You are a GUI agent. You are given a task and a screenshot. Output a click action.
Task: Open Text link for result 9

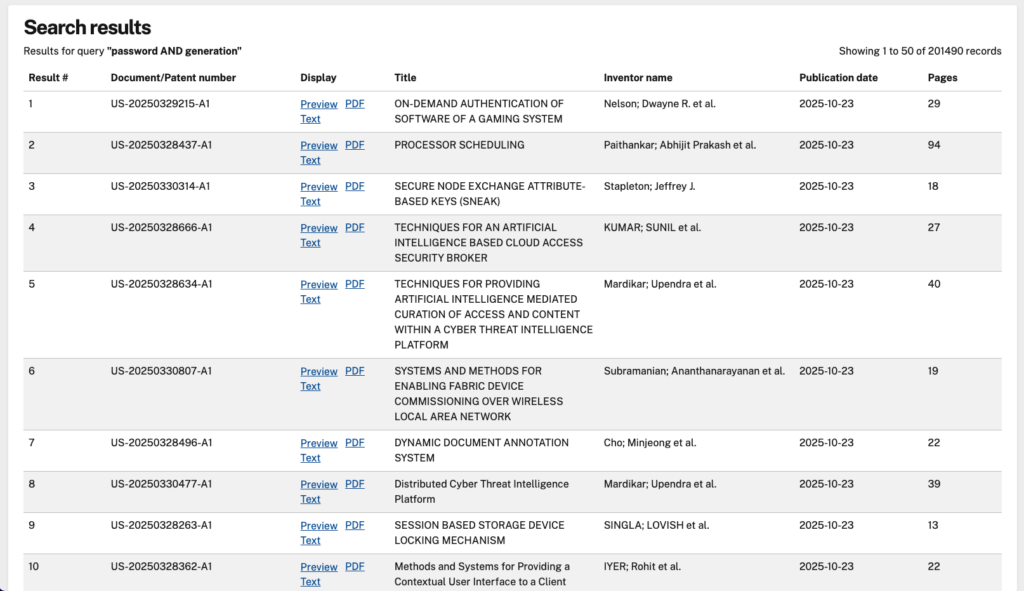tap(310, 541)
